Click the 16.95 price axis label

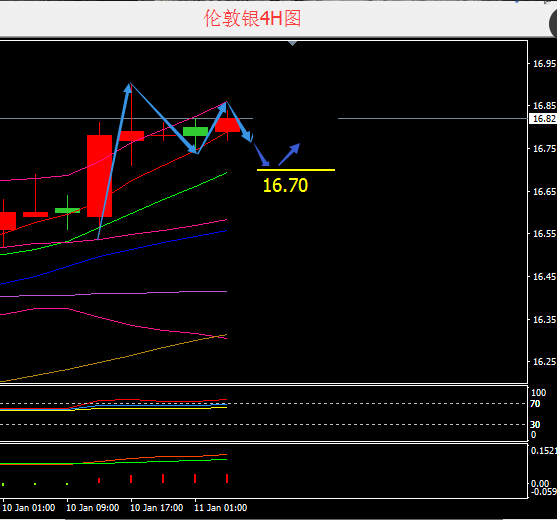[x=544, y=64]
